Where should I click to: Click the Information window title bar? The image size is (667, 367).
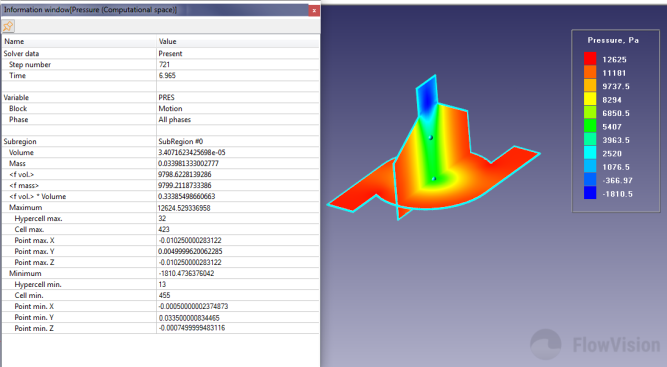[x=155, y=10]
